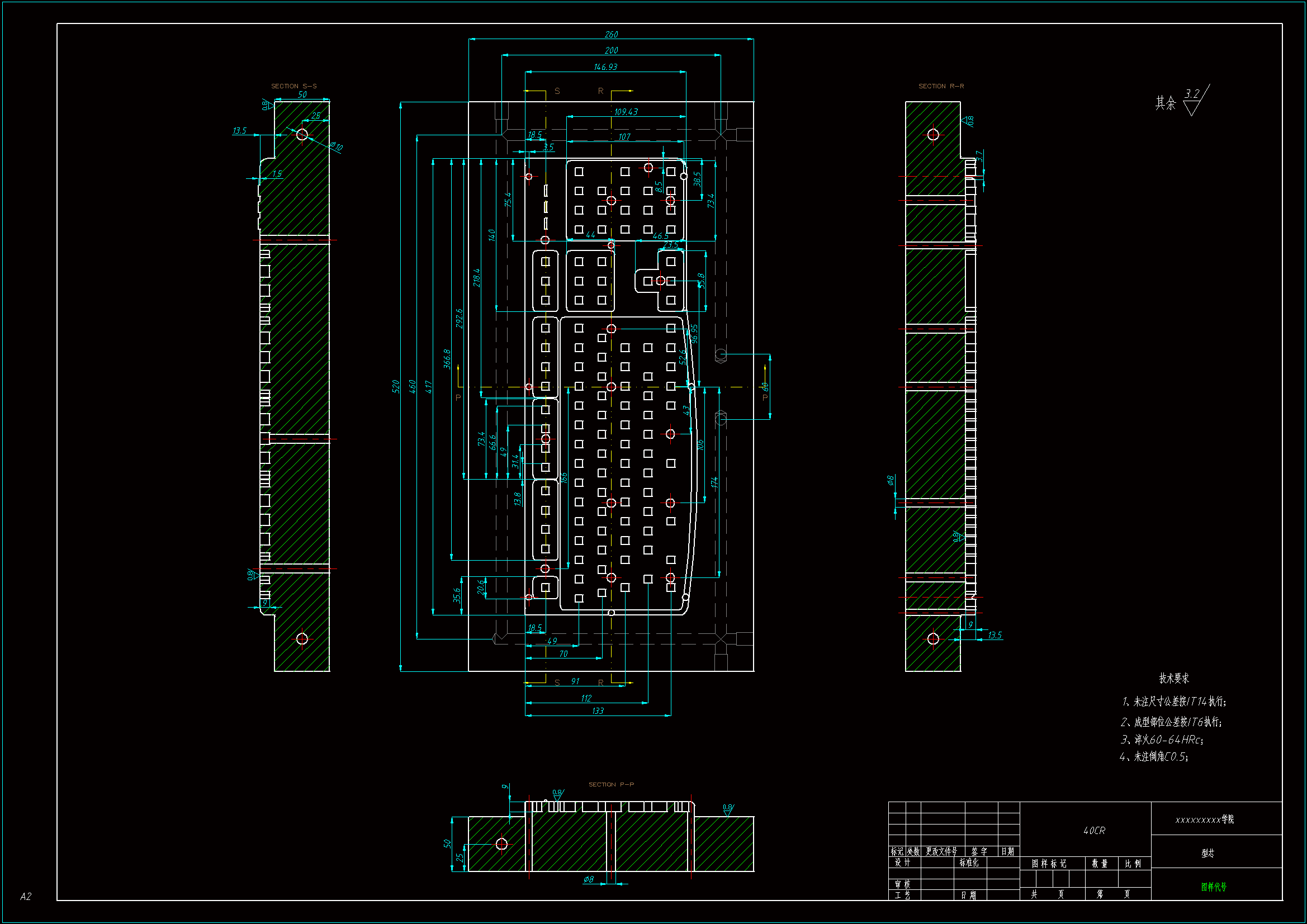Click the SECTION P-P label

[611, 784]
